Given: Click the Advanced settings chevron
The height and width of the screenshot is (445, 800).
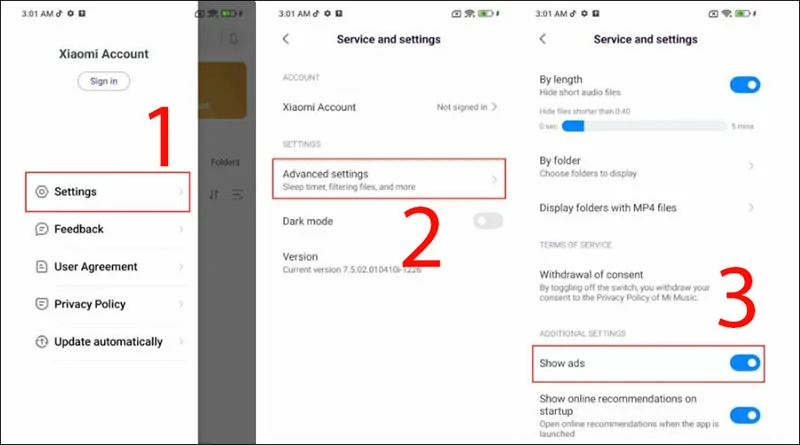Looking at the screenshot, I should tap(494, 179).
